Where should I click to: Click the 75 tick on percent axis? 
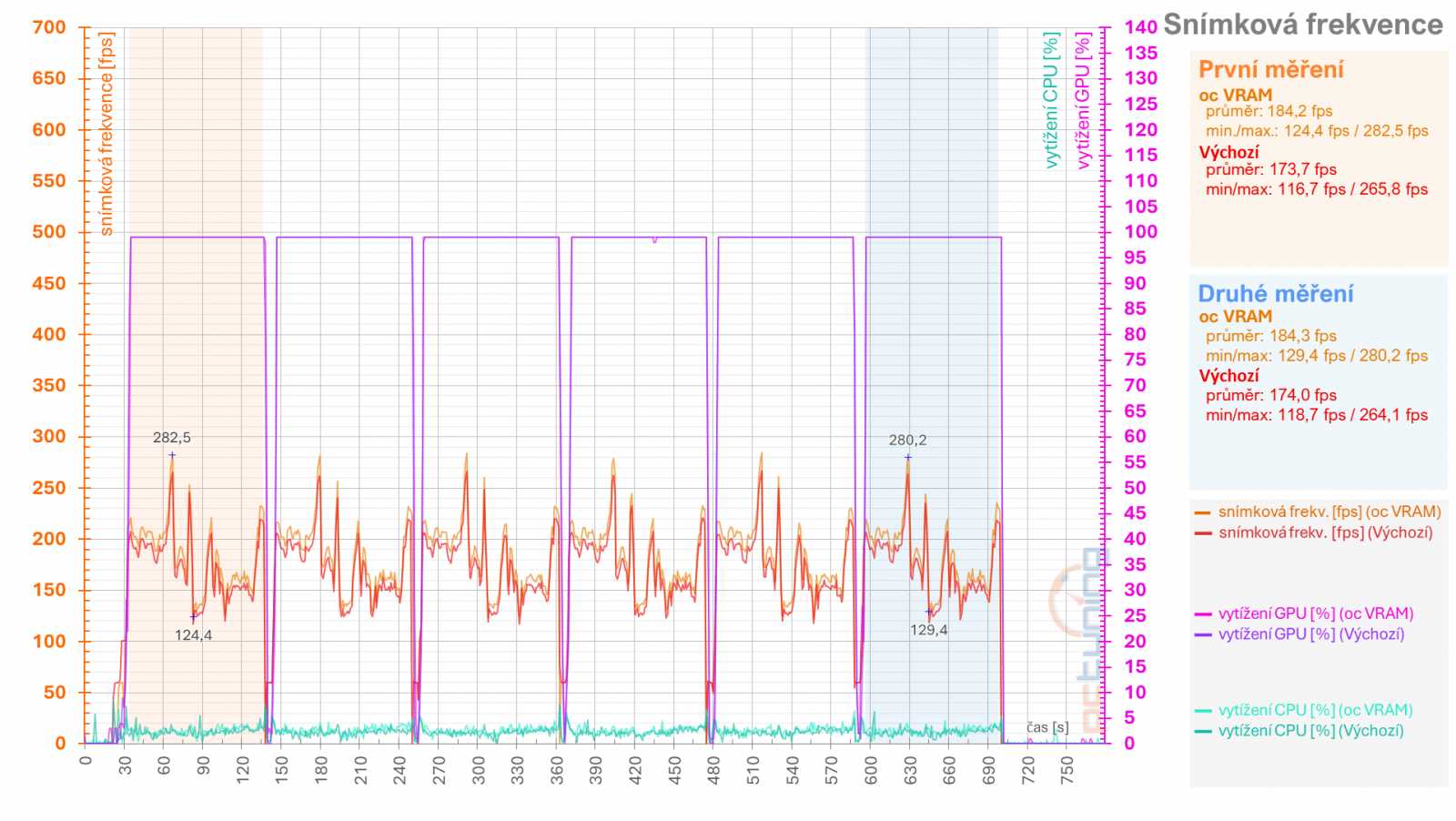click(1135, 360)
